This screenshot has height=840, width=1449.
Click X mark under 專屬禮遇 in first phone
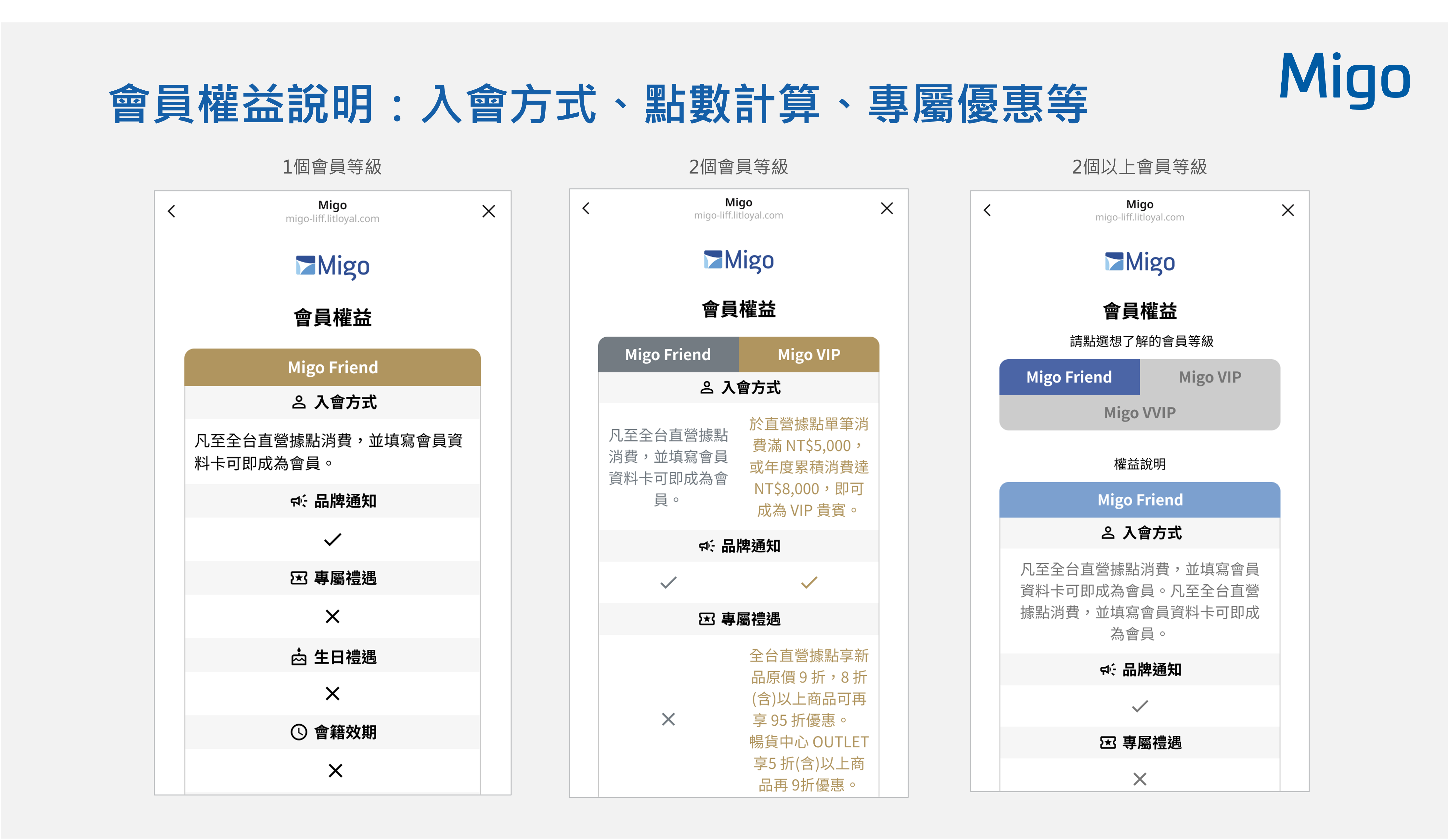point(332,616)
